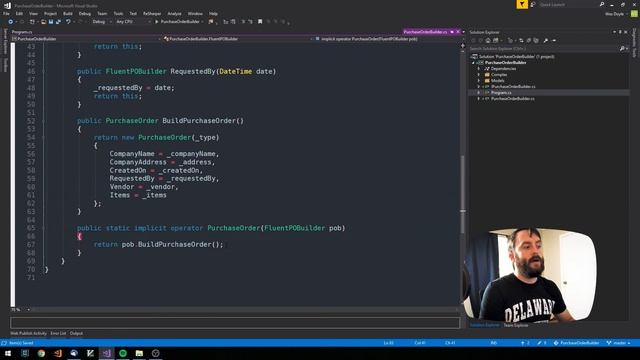This screenshot has height=360, width=640.
Task: Open Chrome from the taskbar
Action: coord(41,353)
